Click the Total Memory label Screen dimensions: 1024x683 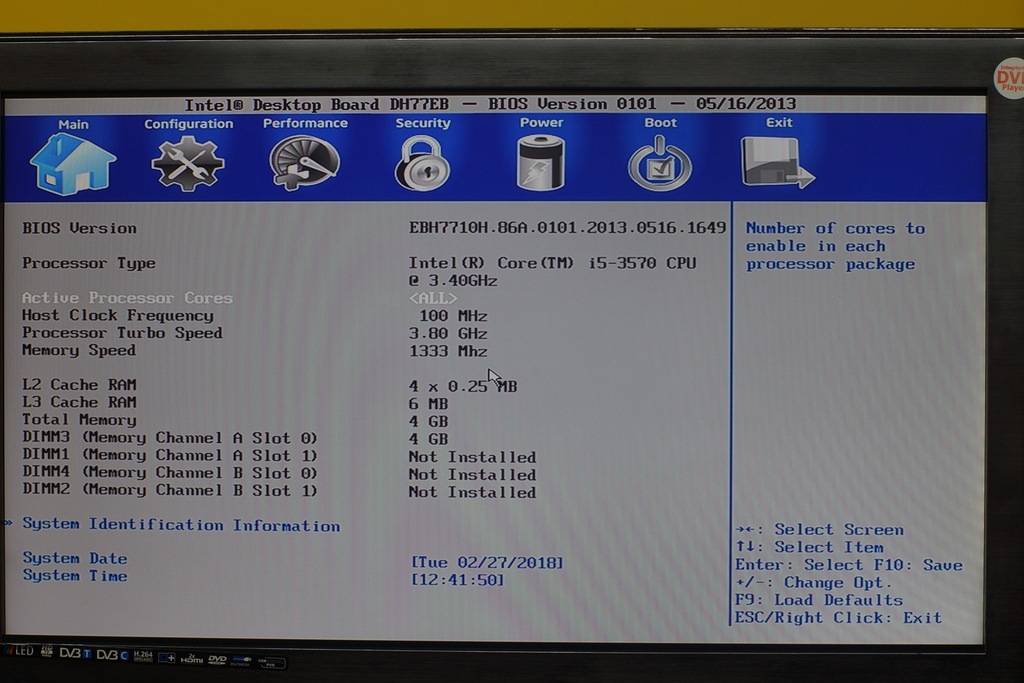pyautogui.click(x=79, y=420)
